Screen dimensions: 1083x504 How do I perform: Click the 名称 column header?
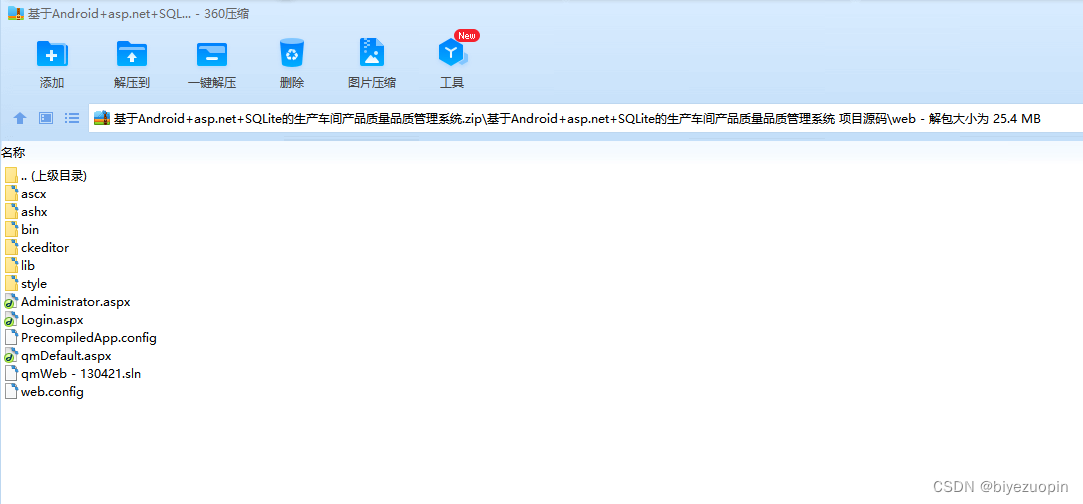(x=13, y=153)
